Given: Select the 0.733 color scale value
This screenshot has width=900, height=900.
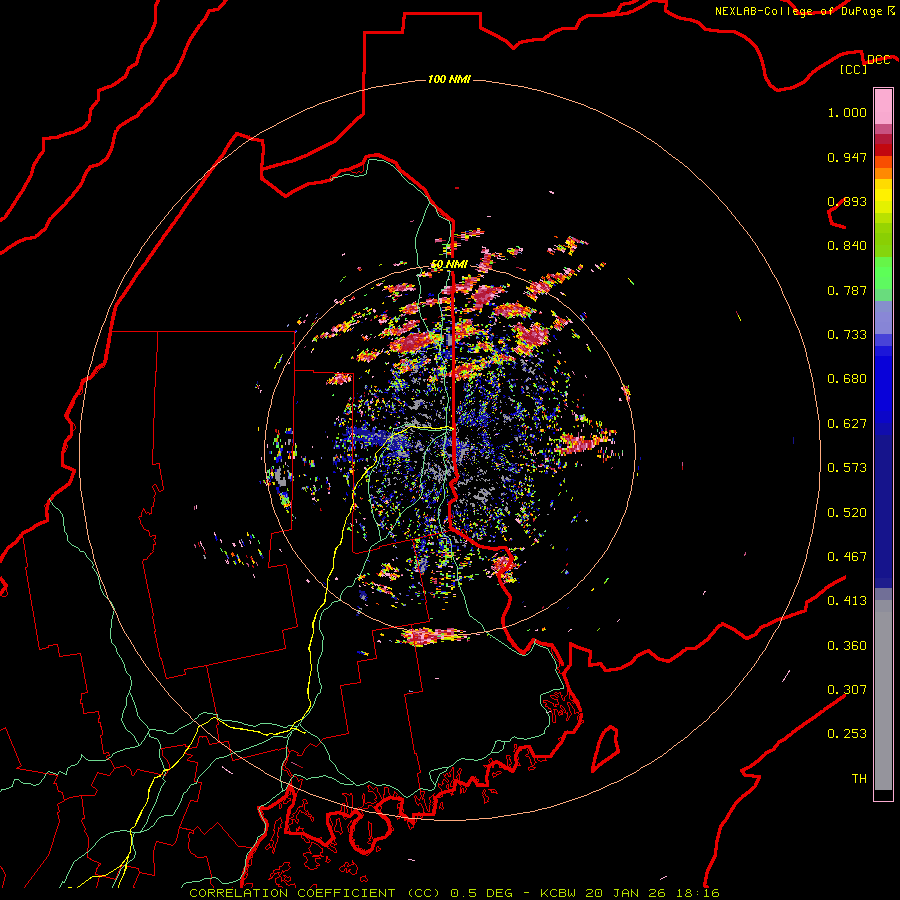Looking at the screenshot, I should click(x=847, y=335).
